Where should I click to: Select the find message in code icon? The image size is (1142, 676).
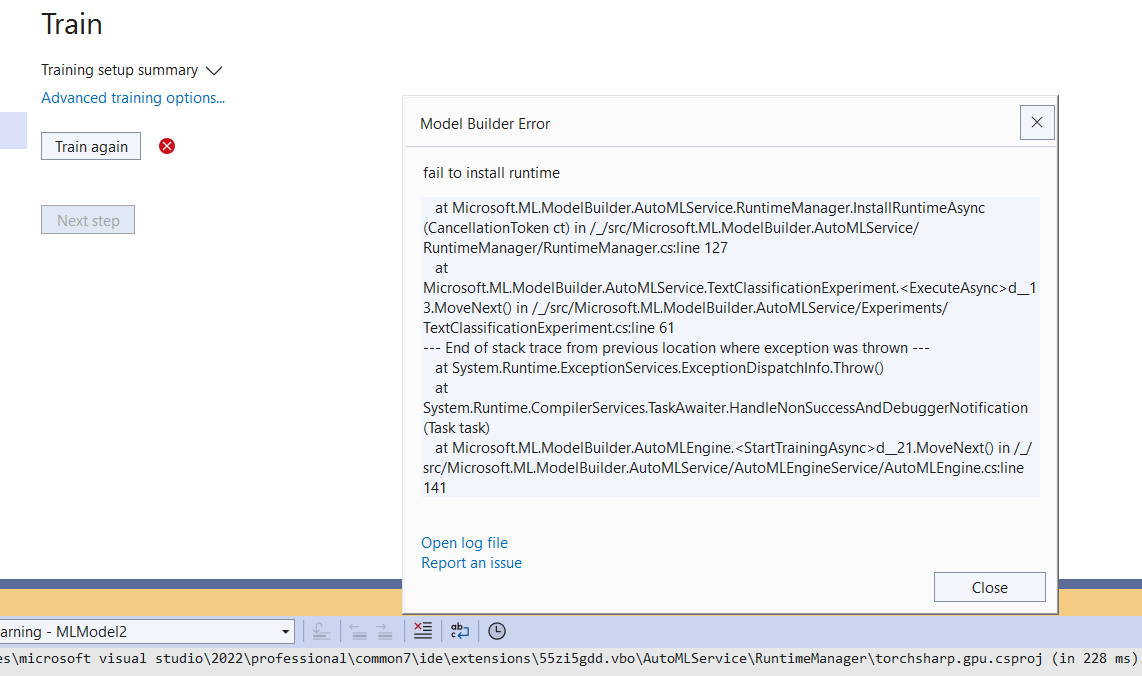(320, 631)
